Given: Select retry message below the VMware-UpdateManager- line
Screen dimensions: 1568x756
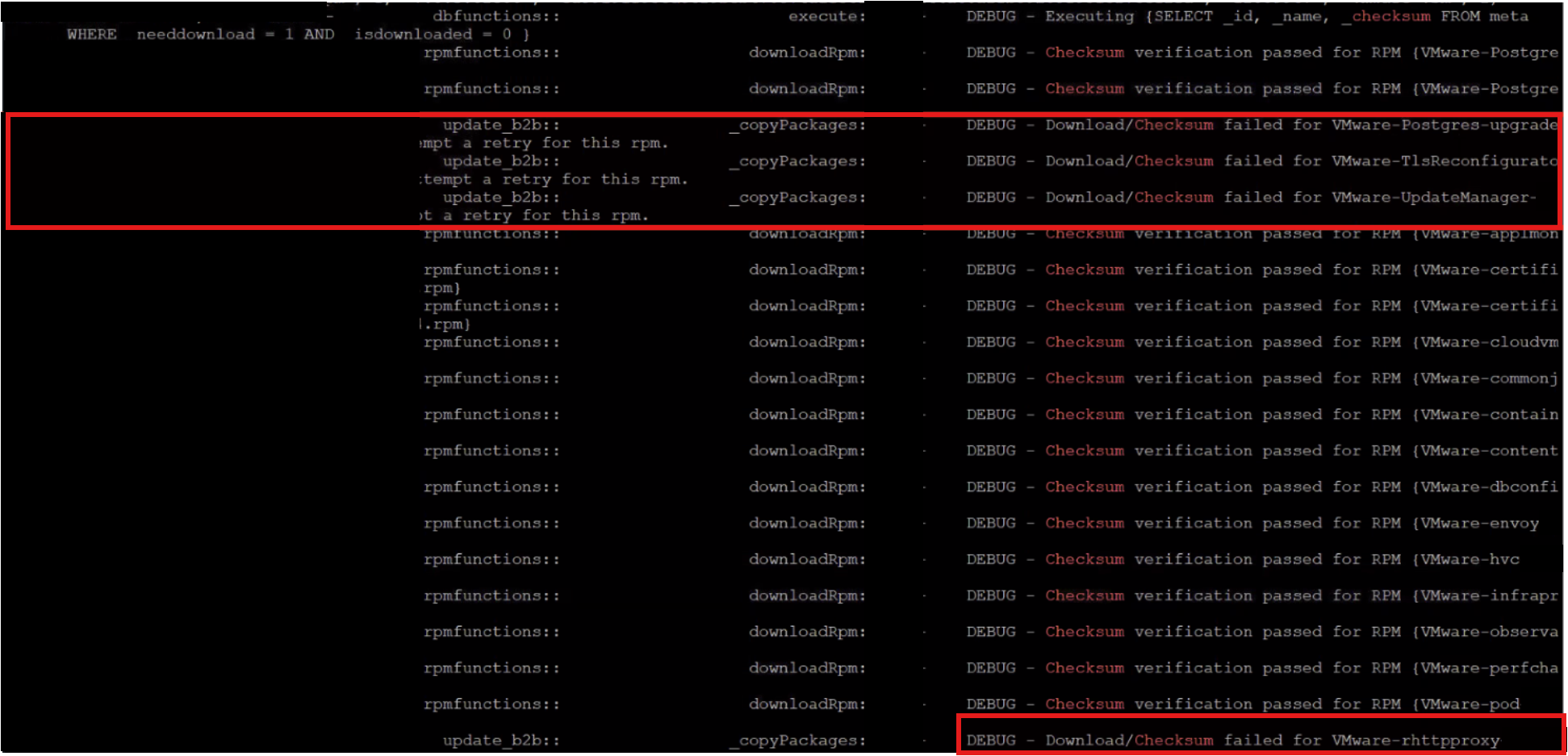Looking at the screenshot, I should [534, 216].
